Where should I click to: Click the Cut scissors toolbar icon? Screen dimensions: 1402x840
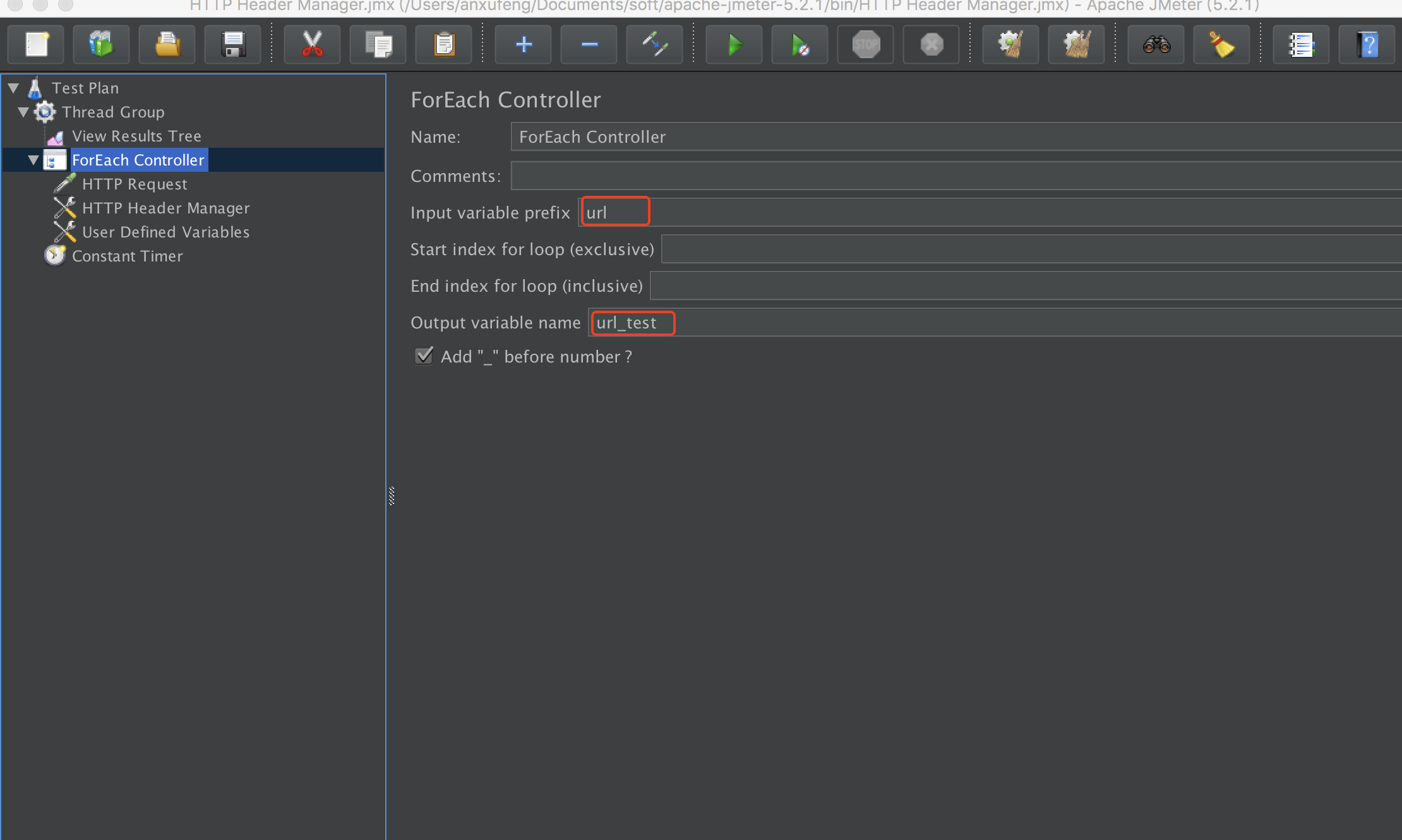tap(312, 45)
